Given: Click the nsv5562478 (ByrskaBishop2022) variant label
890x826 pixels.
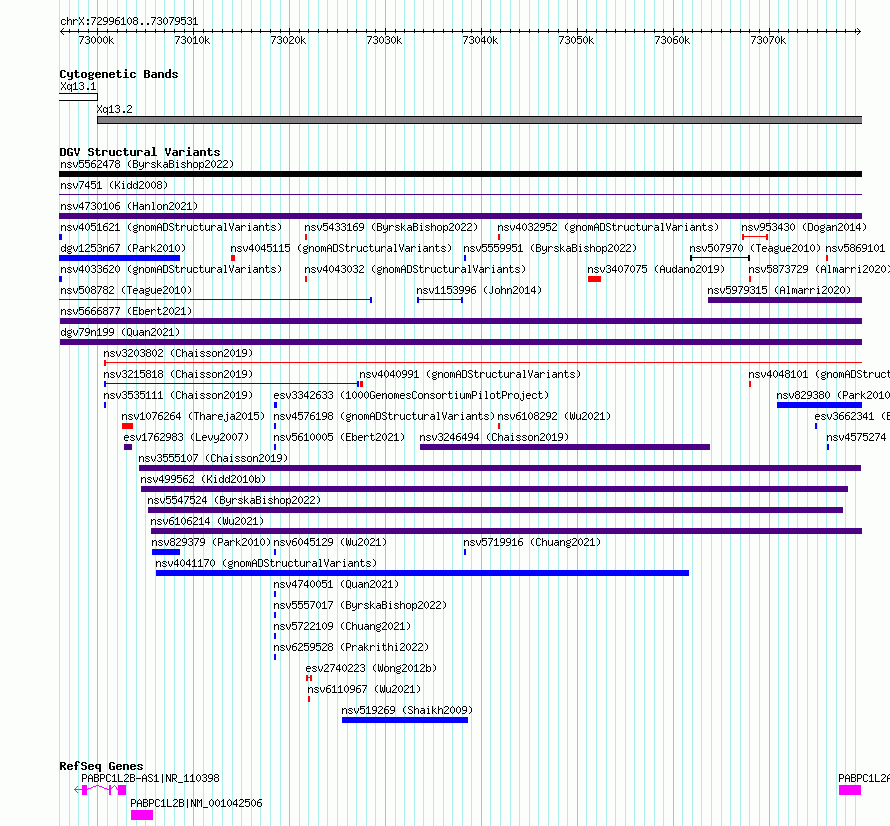Looking at the screenshot, I should [x=147, y=164].
